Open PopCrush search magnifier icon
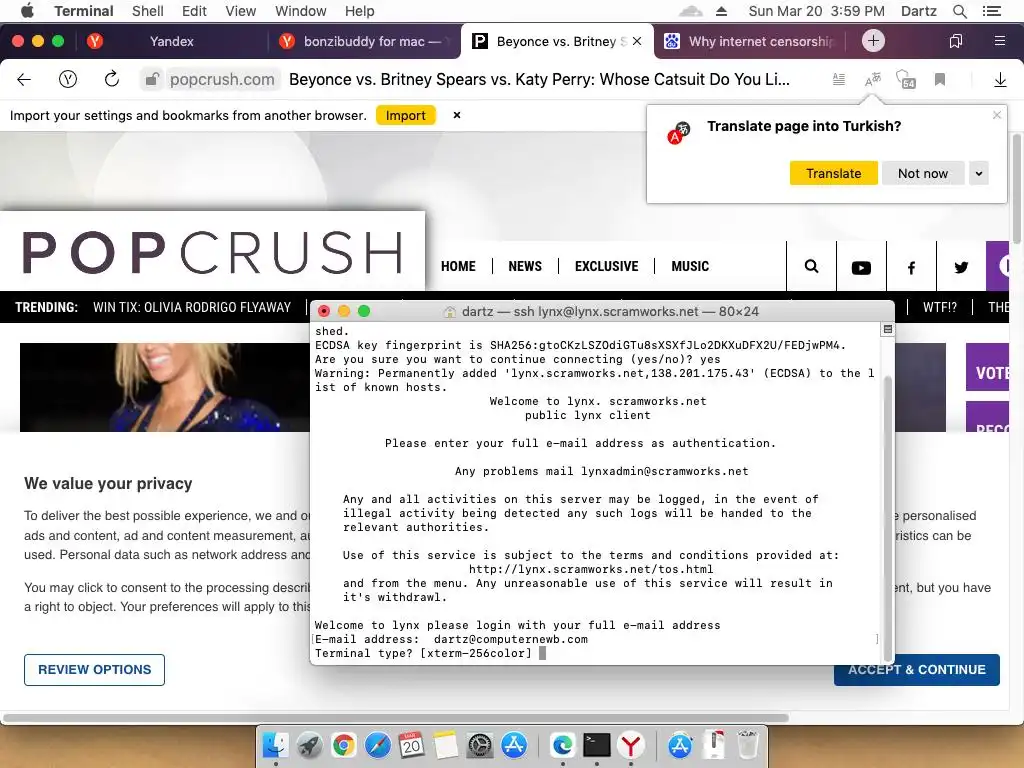This screenshot has width=1024, height=768. [x=812, y=266]
